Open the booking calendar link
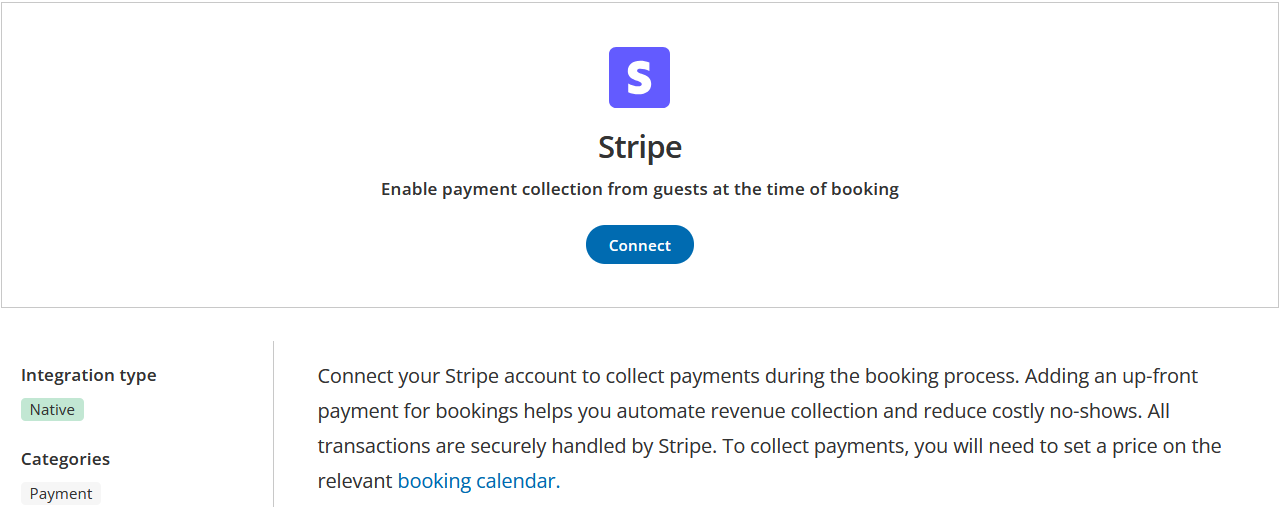Image resolution: width=1280 pixels, height=507 pixels. (476, 481)
